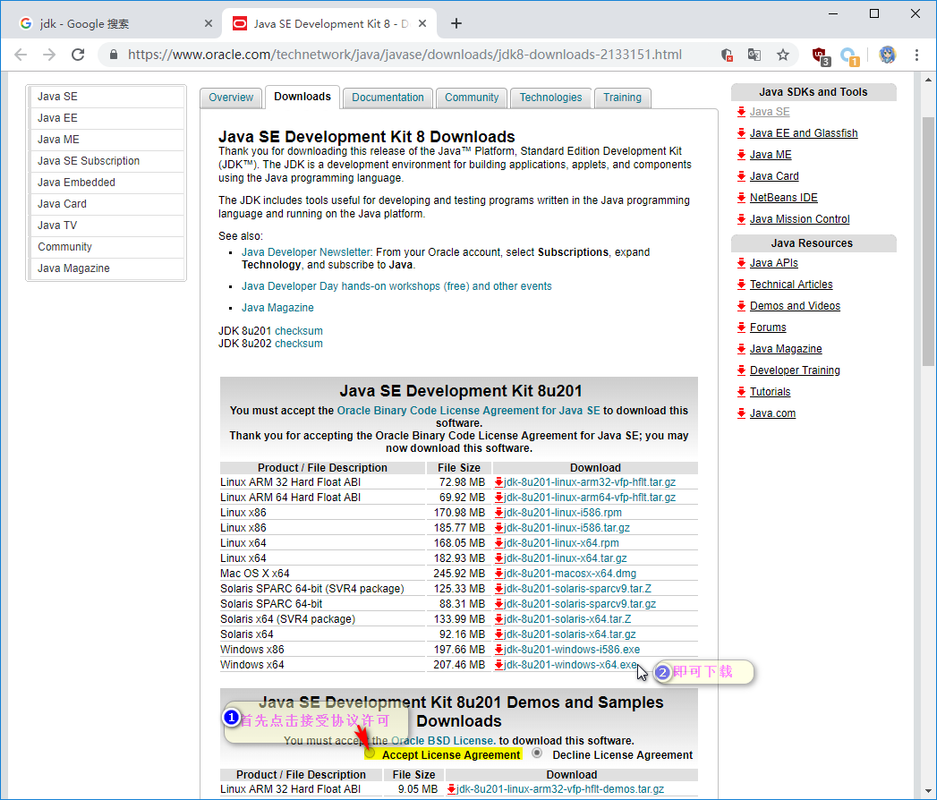Screen dimensions: 937x800
Task: Select Decline License Agreement radio button
Action: pyautogui.click(x=537, y=753)
